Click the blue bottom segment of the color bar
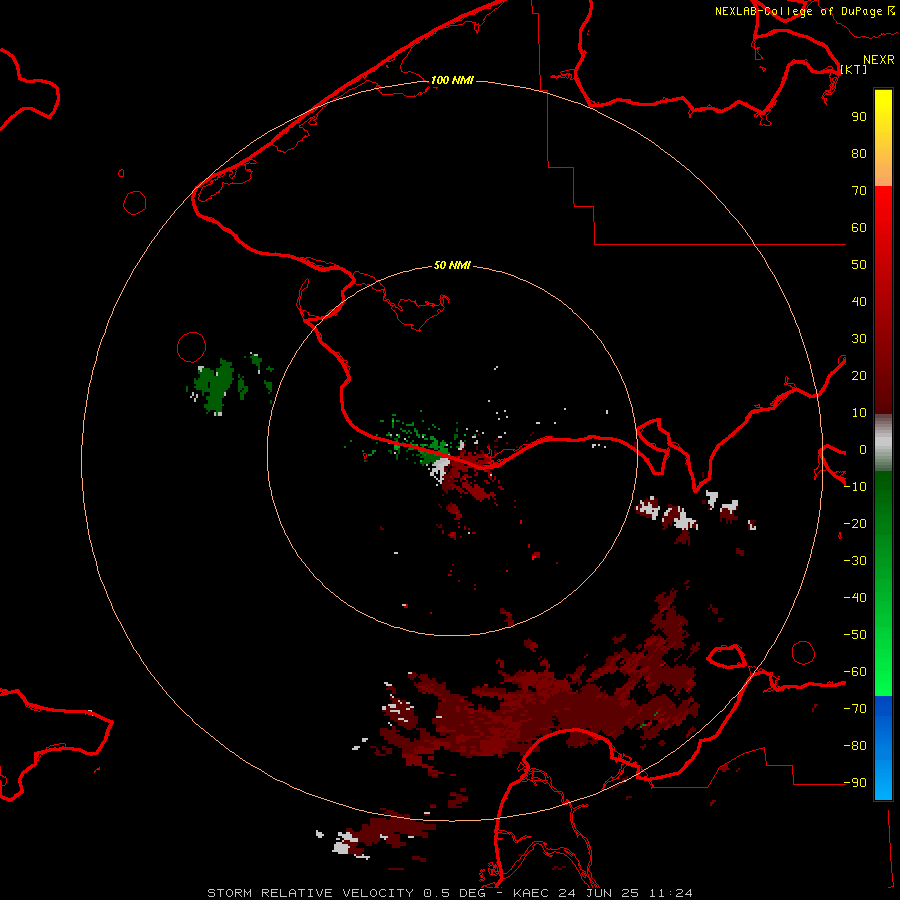The height and width of the screenshot is (900, 900). tap(883, 748)
